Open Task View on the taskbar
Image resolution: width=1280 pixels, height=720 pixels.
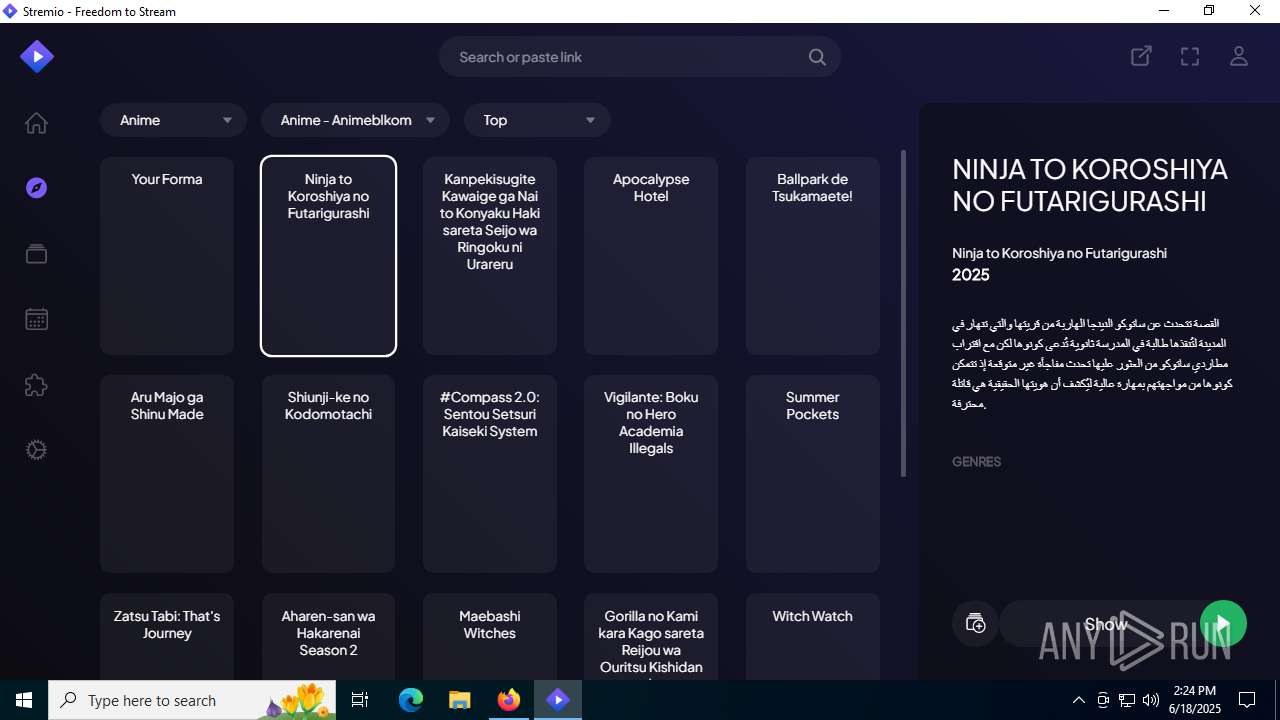[361, 700]
